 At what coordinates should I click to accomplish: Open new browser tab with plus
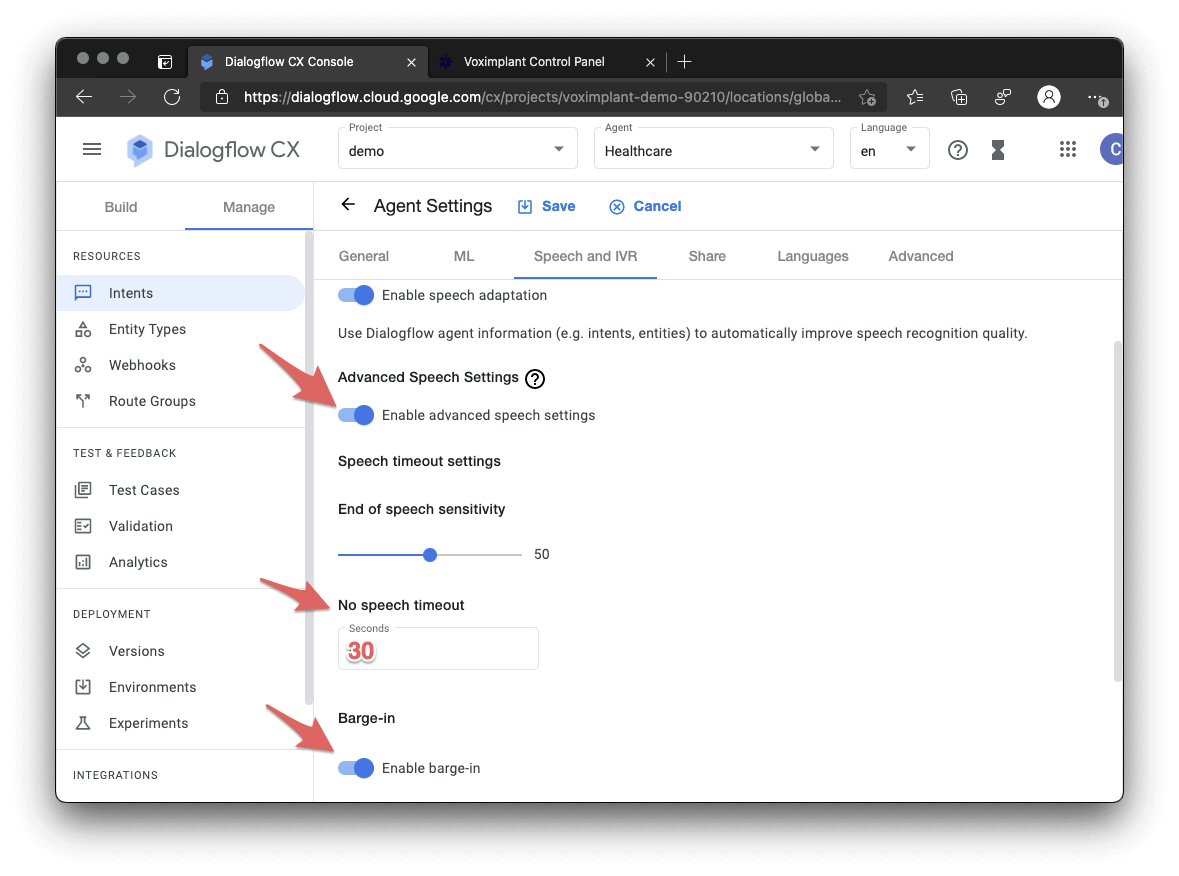click(684, 62)
